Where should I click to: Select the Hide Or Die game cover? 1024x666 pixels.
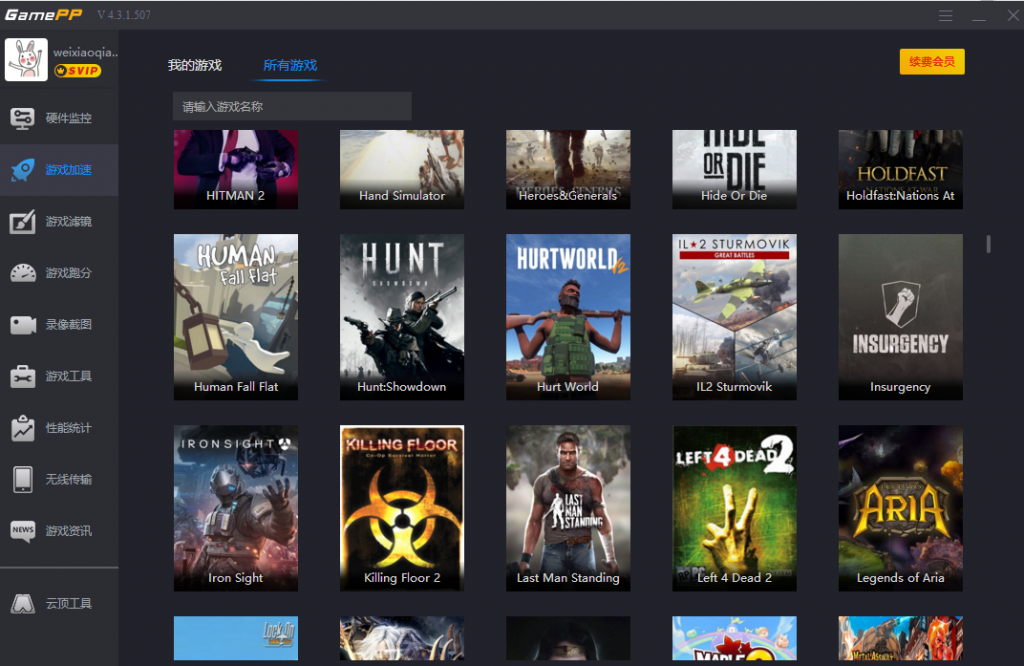click(x=734, y=170)
